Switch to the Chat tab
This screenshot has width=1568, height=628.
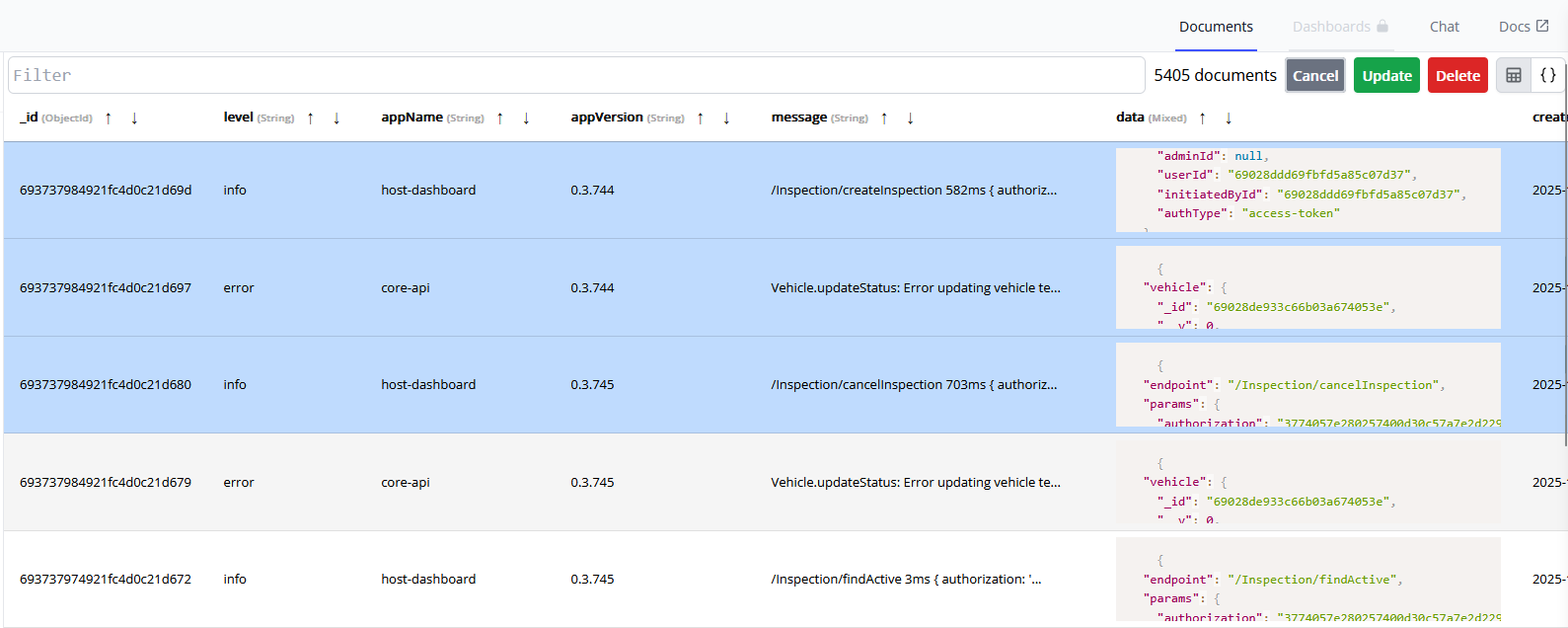[1444, 27]
